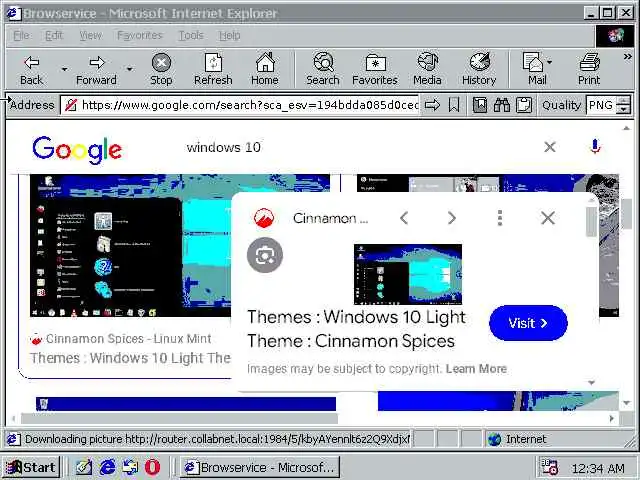Click the binoculars find icon
640x480 pixels.
pyautogui.click(x=502, y=105)
